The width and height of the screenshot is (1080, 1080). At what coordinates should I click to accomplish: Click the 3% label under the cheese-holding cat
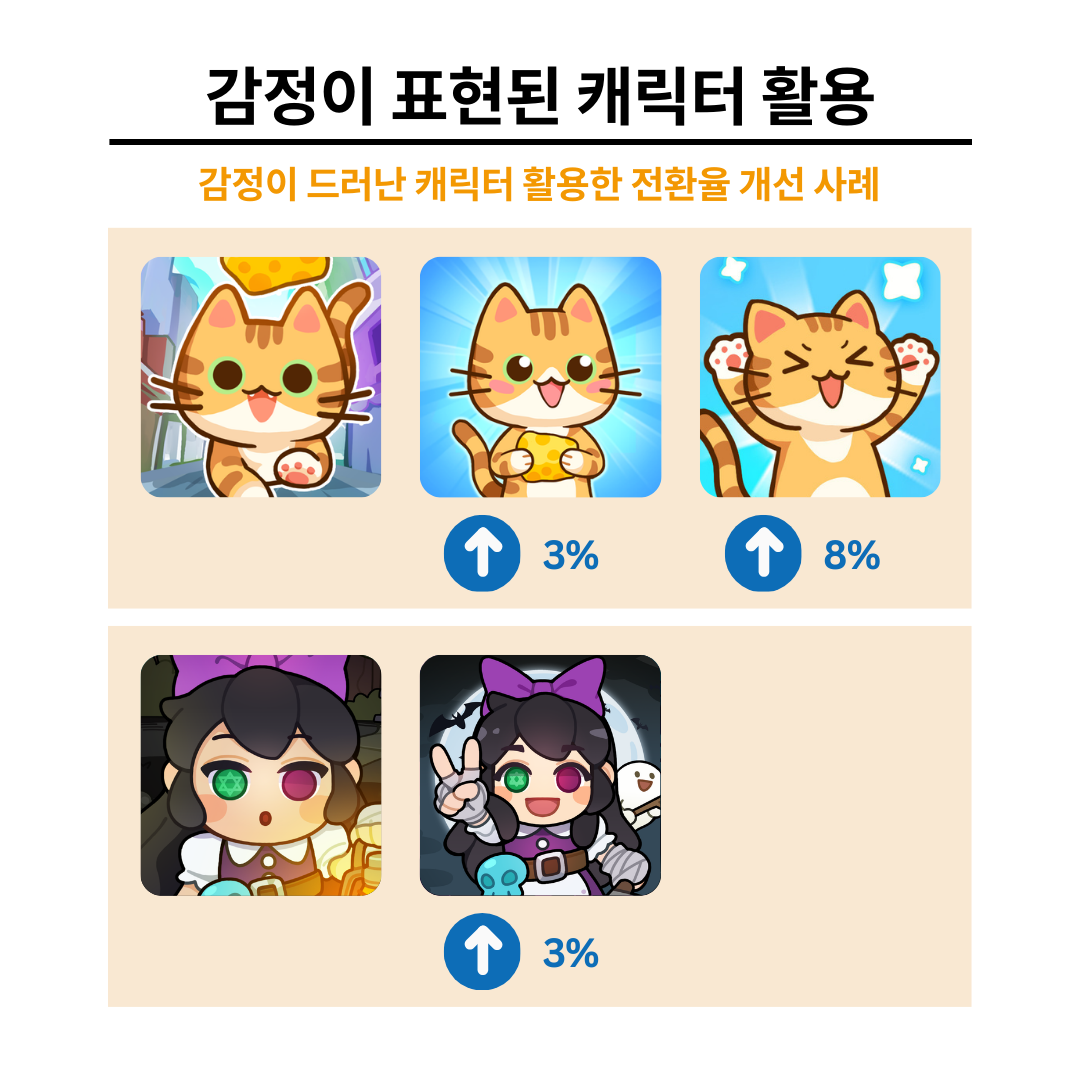pyautogui.click(x=571, y=554)
